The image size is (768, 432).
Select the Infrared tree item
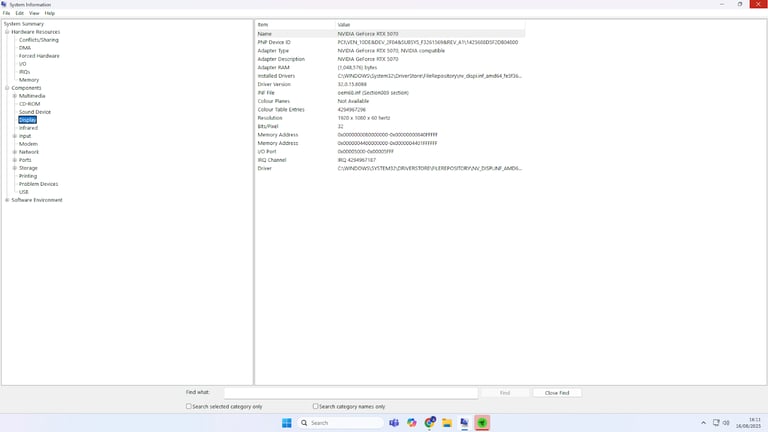pos(28,128)
